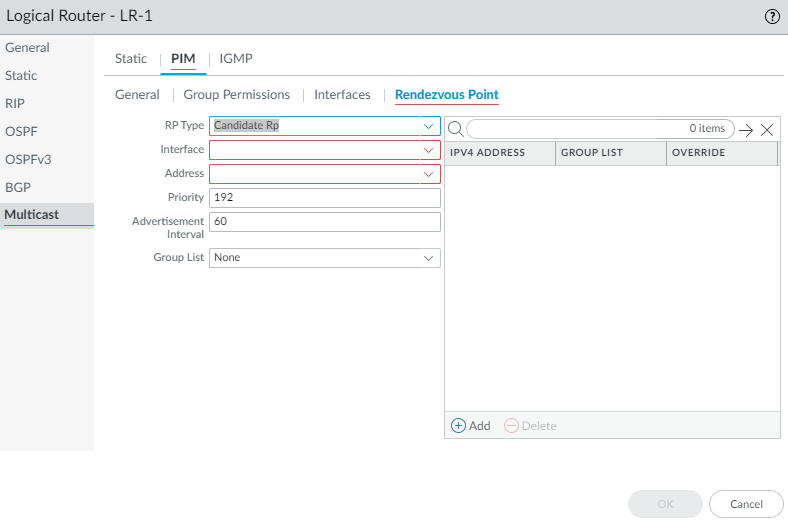The image size is (788, 532).
Task: Select the PIM General sub-tab
Action: [137, 95]
